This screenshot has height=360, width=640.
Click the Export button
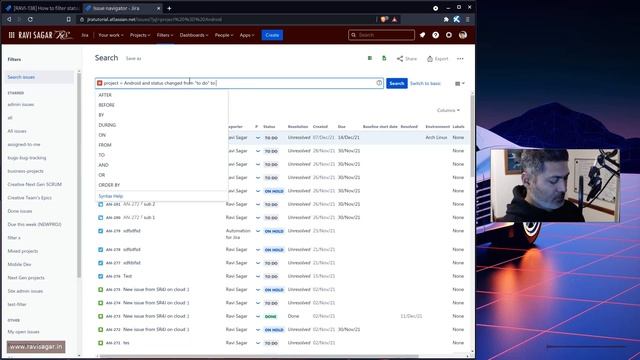point(438,59)
